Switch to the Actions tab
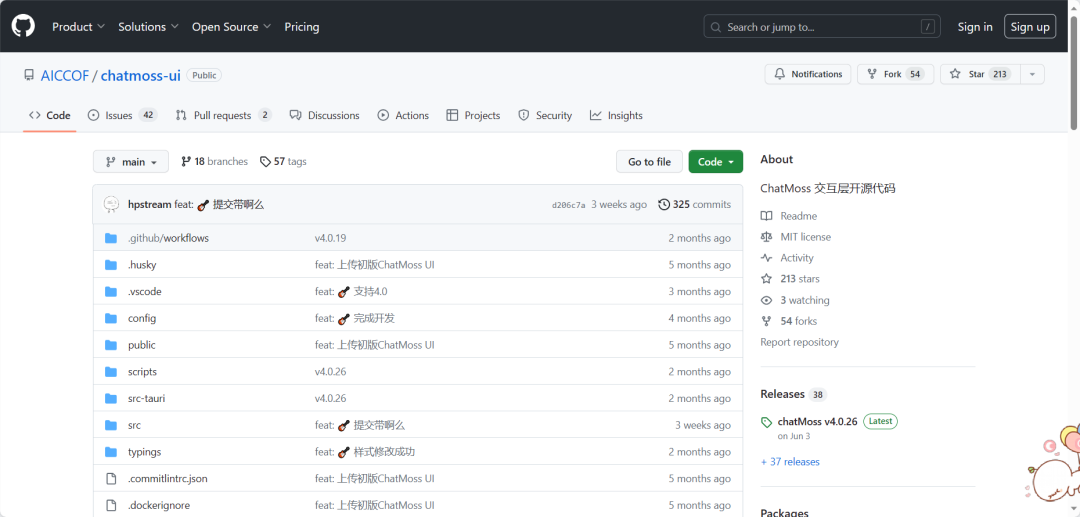This screenshot has width=1080, height=517. [x=403, y=116]
